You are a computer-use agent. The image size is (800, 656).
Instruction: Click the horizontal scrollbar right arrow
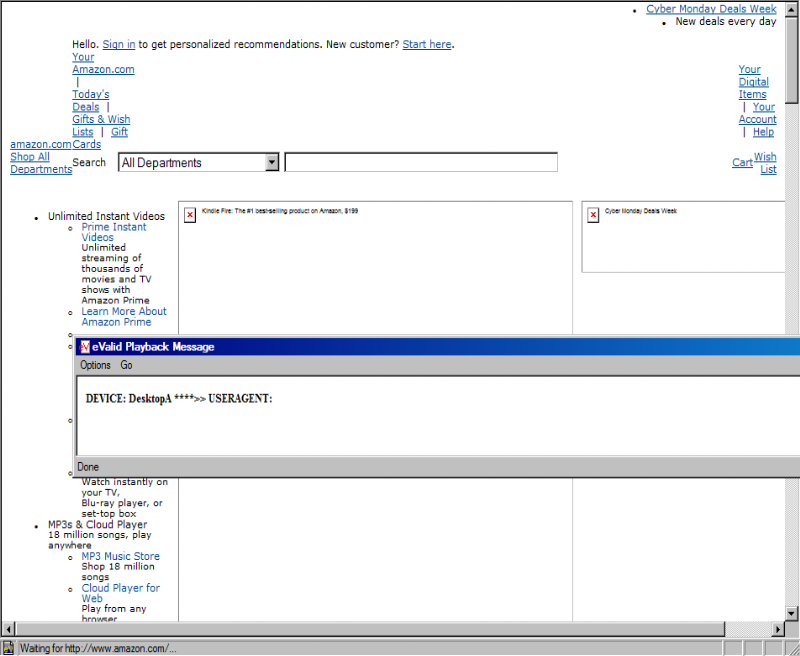(778, 629)
